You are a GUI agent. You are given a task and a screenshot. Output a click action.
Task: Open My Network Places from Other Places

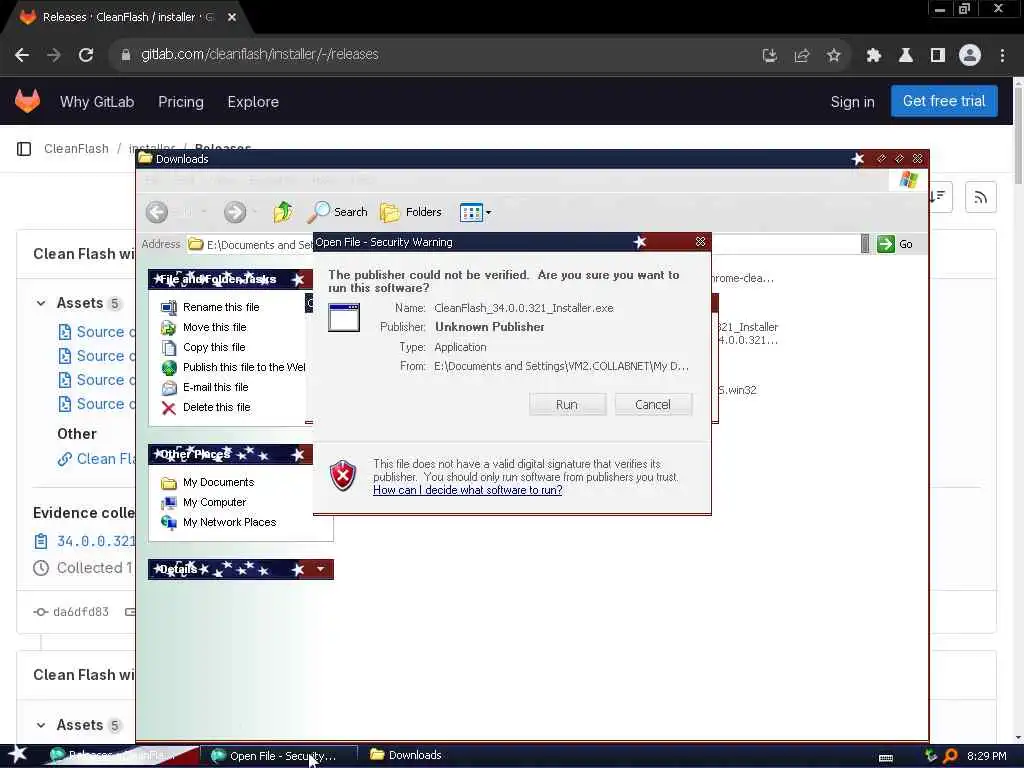[229, 522]
